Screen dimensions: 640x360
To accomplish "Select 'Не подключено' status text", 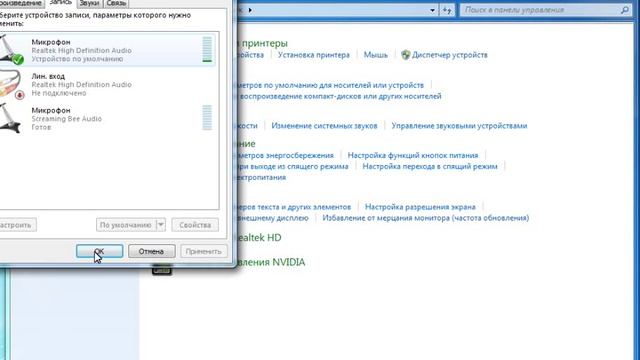I will pos(59,93).
